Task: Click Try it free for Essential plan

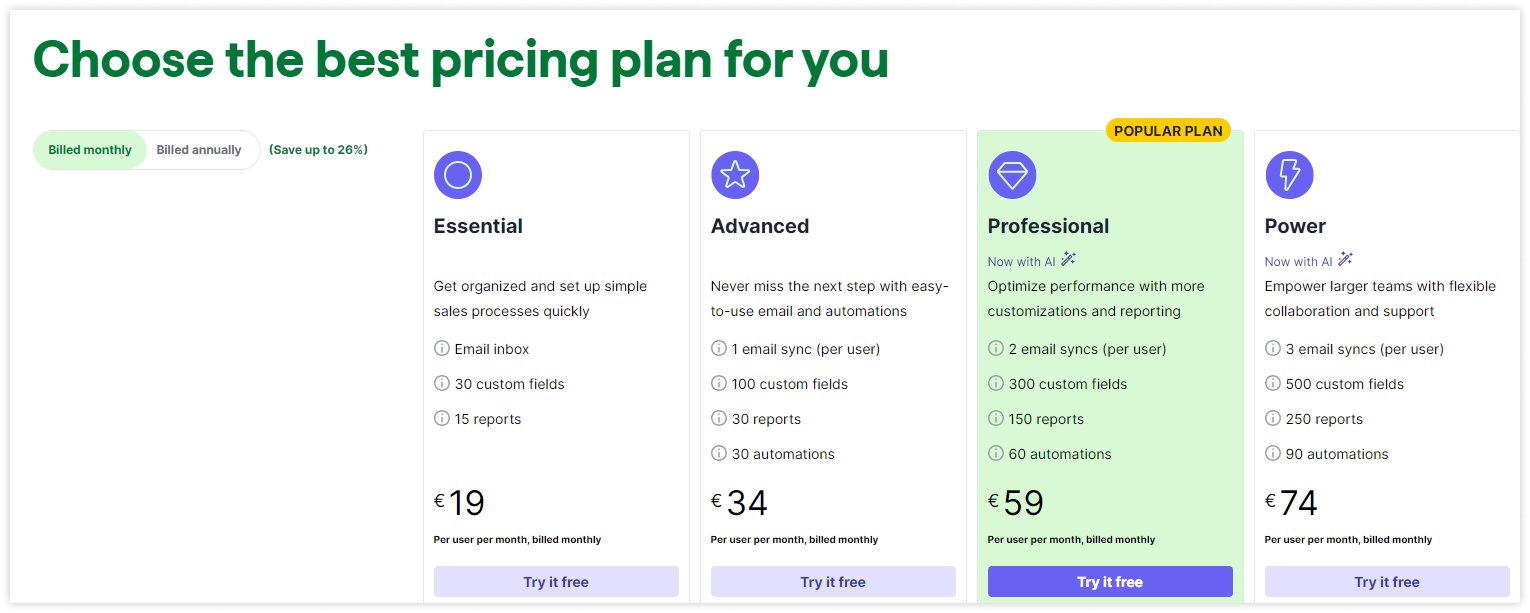Action: pos(556,581)
